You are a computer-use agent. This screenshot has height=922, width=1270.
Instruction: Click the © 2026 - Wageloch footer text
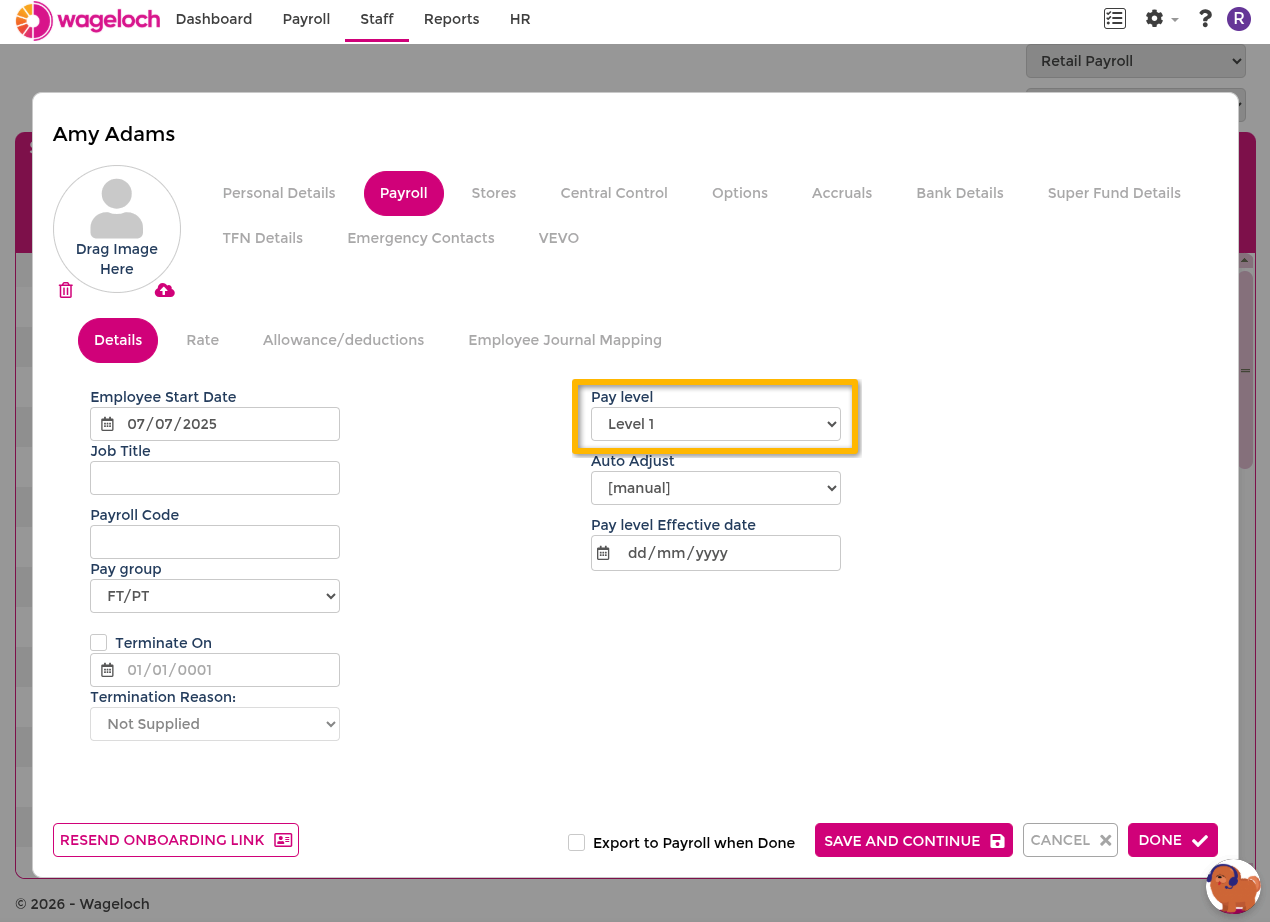click(82, 904)
